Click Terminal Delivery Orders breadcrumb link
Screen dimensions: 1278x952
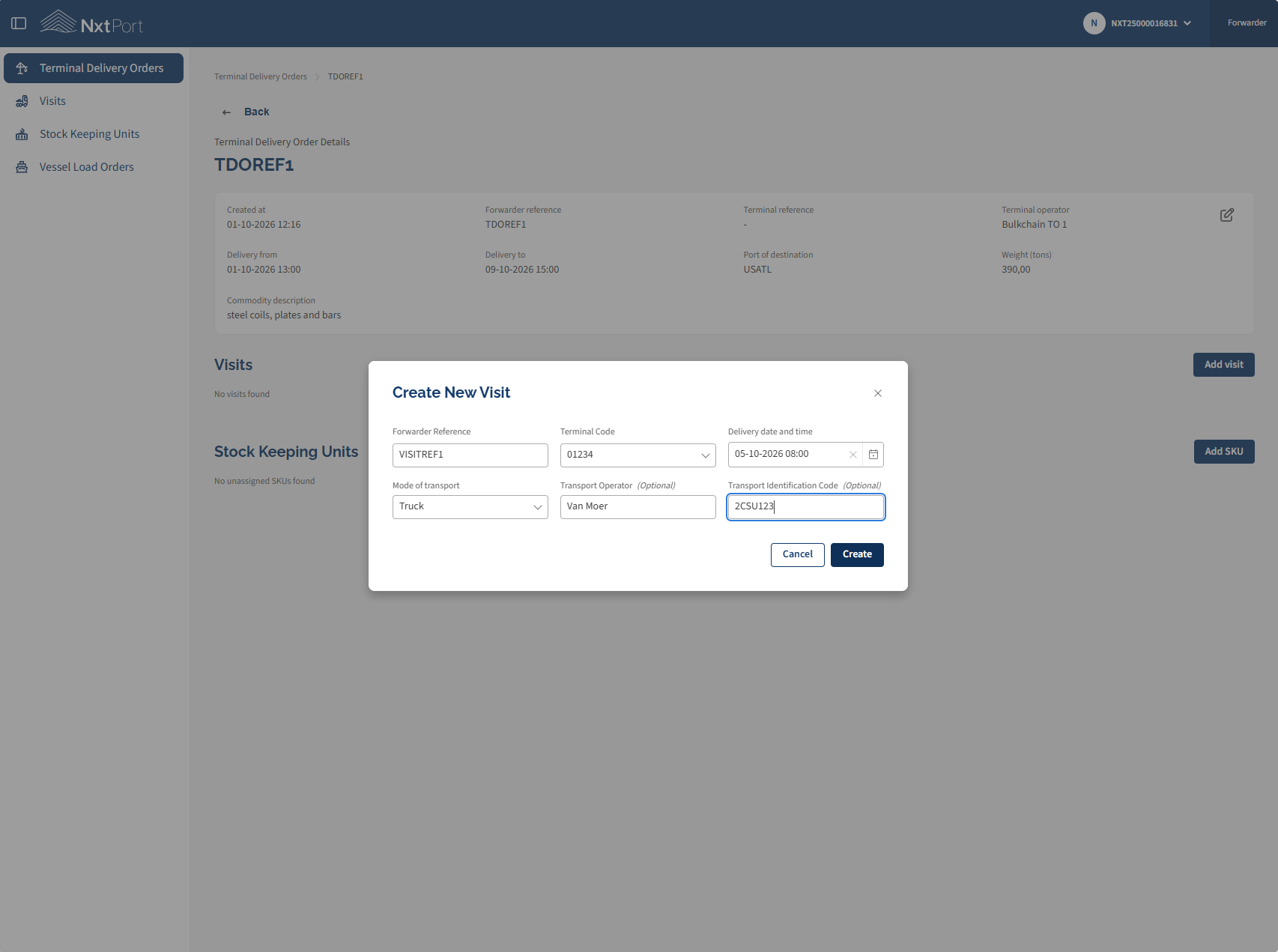pyautogui.click(x=261, y=76)
